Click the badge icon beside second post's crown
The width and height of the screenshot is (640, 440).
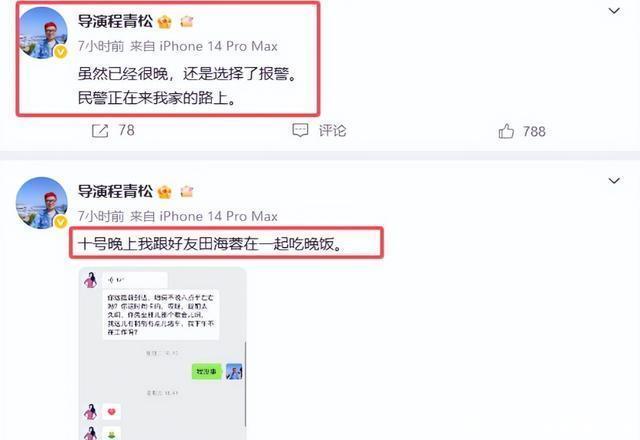(x=187, y=191)
